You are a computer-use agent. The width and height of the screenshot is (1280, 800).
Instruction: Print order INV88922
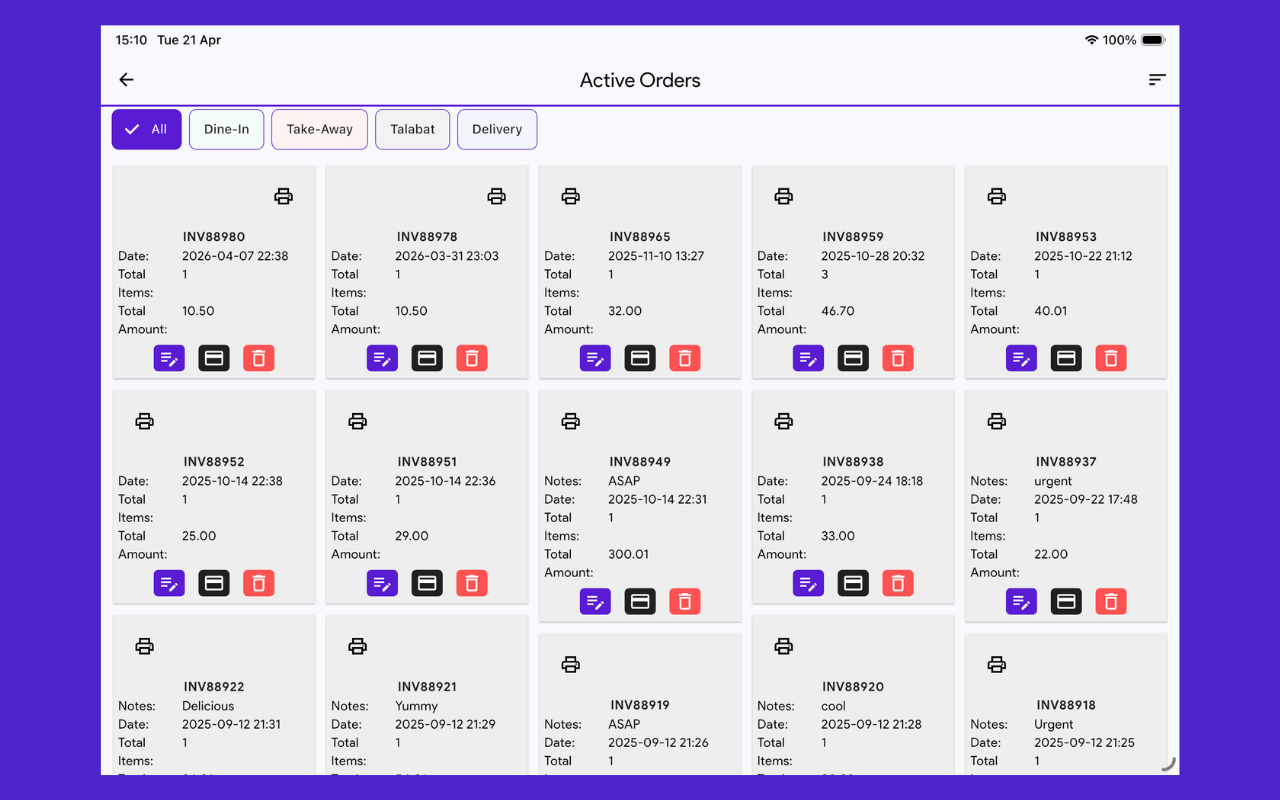pyautogui.click(x=145, y=646)
